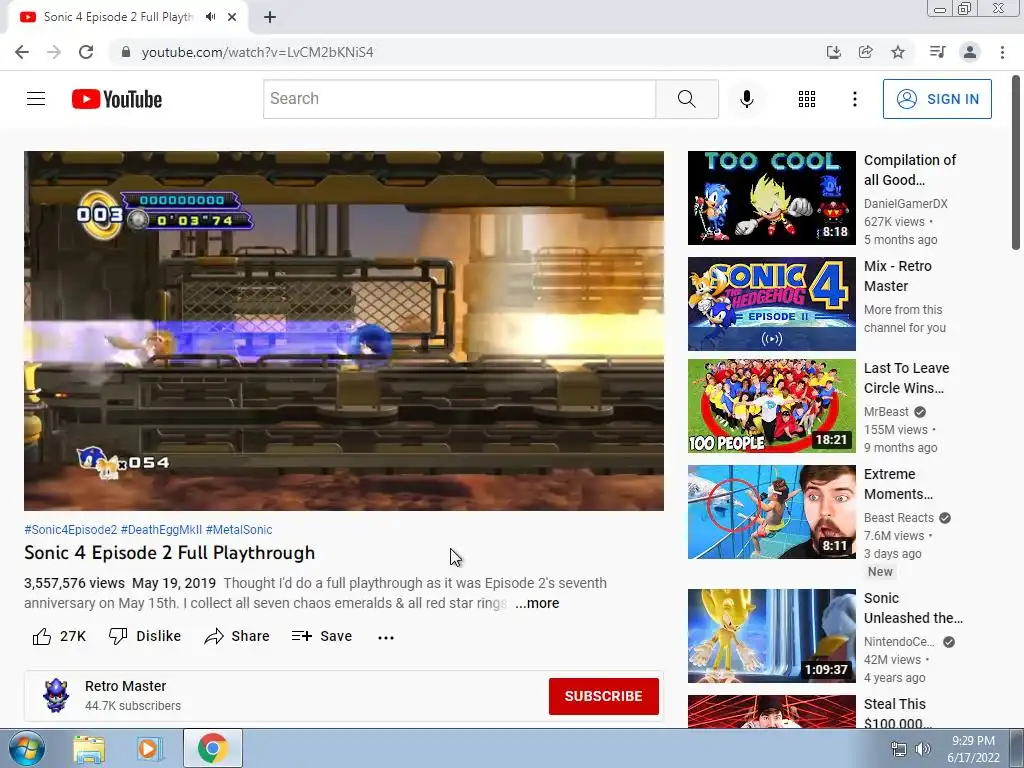Close the Sonic 4 Episode 2 tab
Viewport: 1024px width, 768px height.
pos(232,17)
